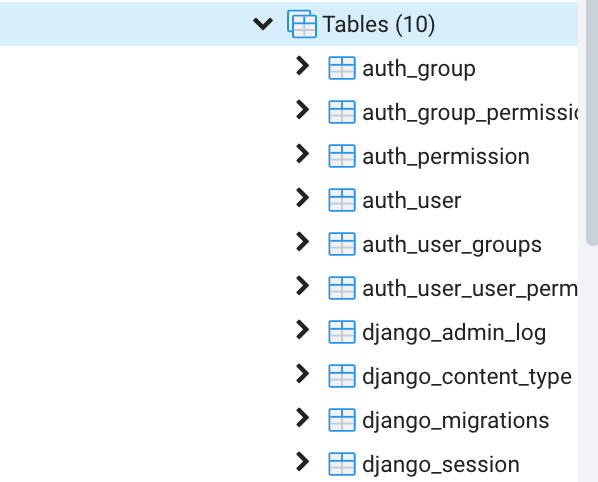Select auth_permission table name

tap(446, 157)
